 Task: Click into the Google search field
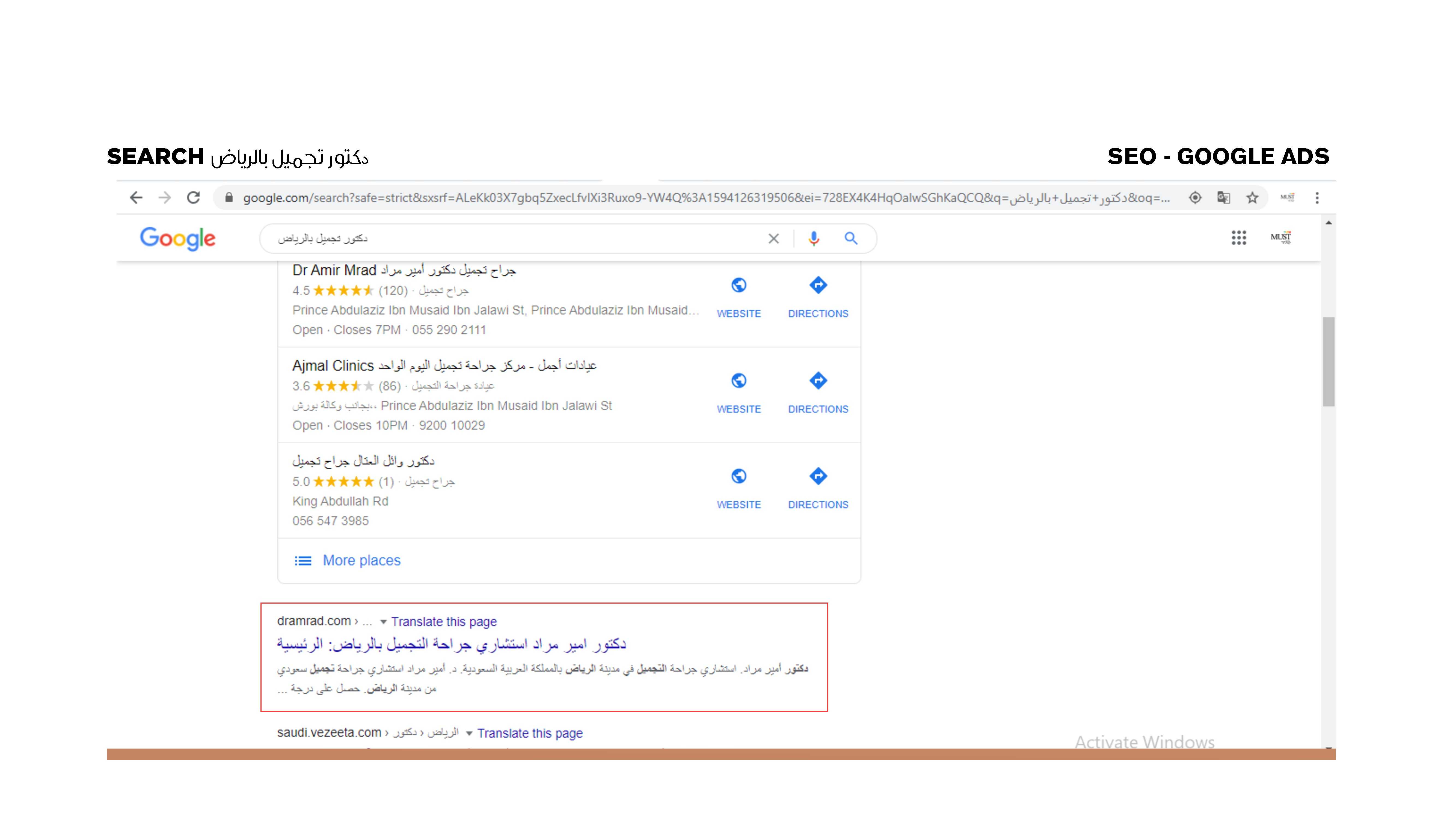(517, 239)
